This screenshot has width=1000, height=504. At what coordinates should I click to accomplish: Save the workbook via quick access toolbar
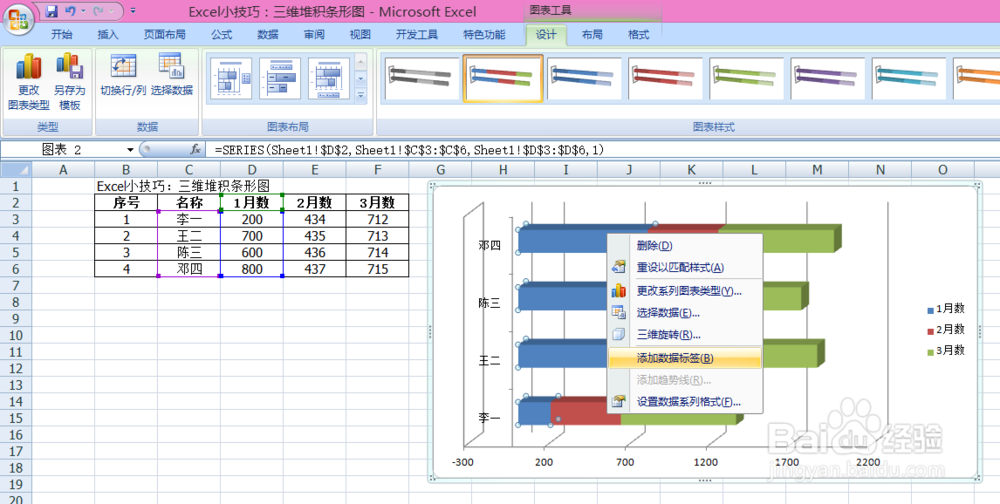52,11
